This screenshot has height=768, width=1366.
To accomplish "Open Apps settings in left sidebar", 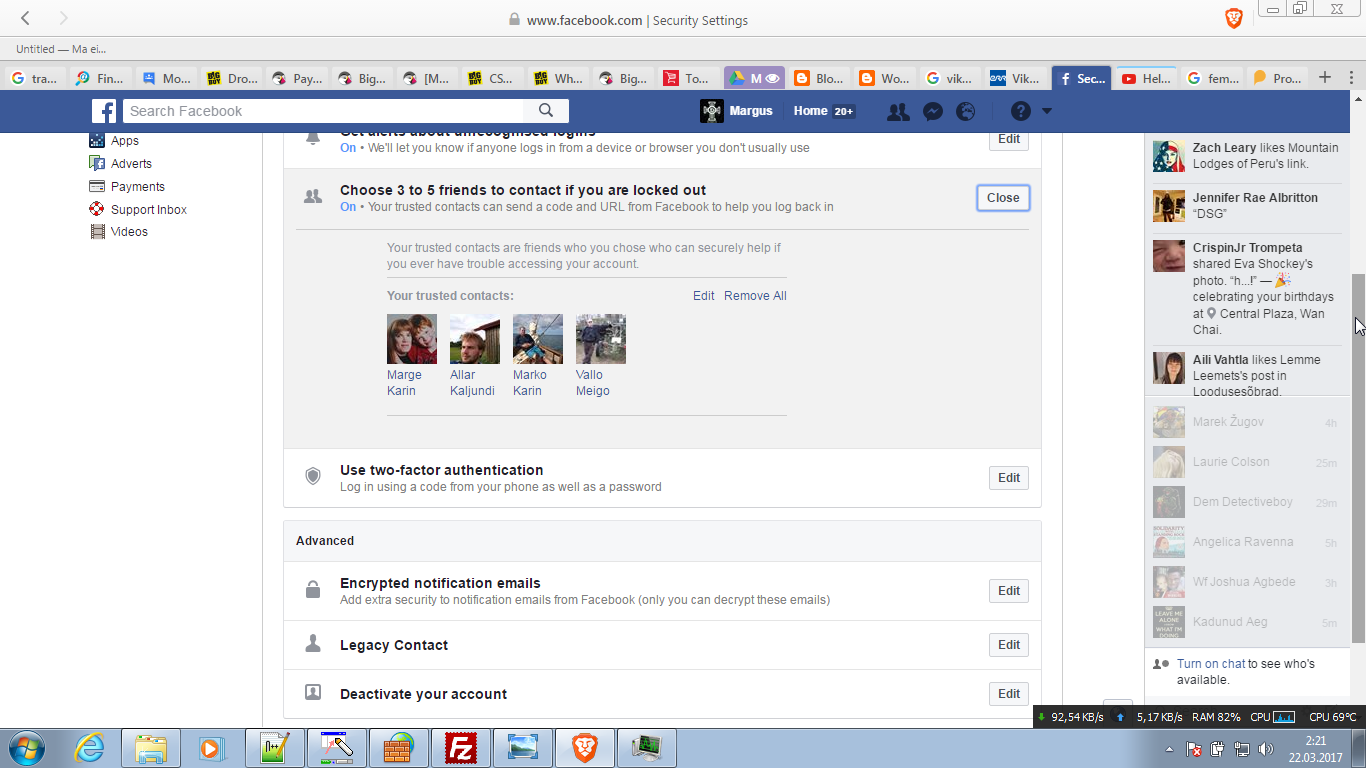I will [x=125, y=141].
